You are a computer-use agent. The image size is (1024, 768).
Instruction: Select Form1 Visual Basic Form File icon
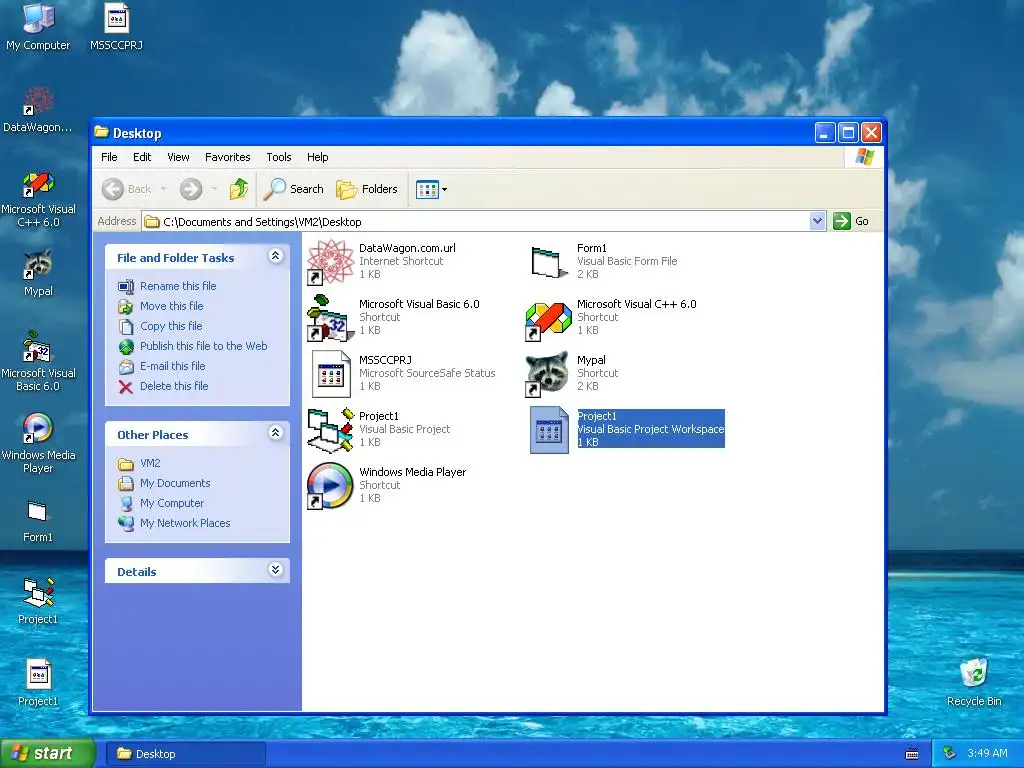pyautogui.click(x=549, y=261)
